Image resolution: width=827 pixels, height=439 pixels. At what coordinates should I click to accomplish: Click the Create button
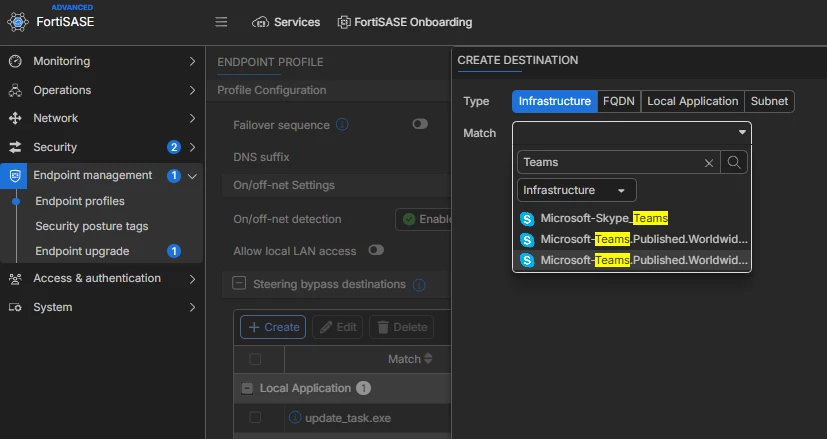(x=273, y=327)
